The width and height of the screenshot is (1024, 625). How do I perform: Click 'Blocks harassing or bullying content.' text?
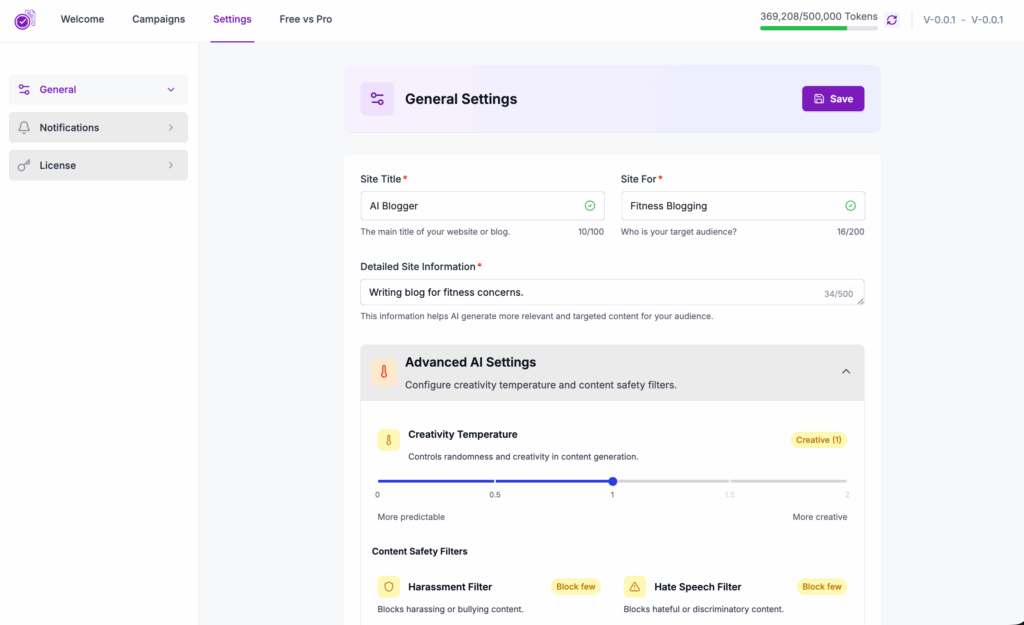(x=450, y=609)
